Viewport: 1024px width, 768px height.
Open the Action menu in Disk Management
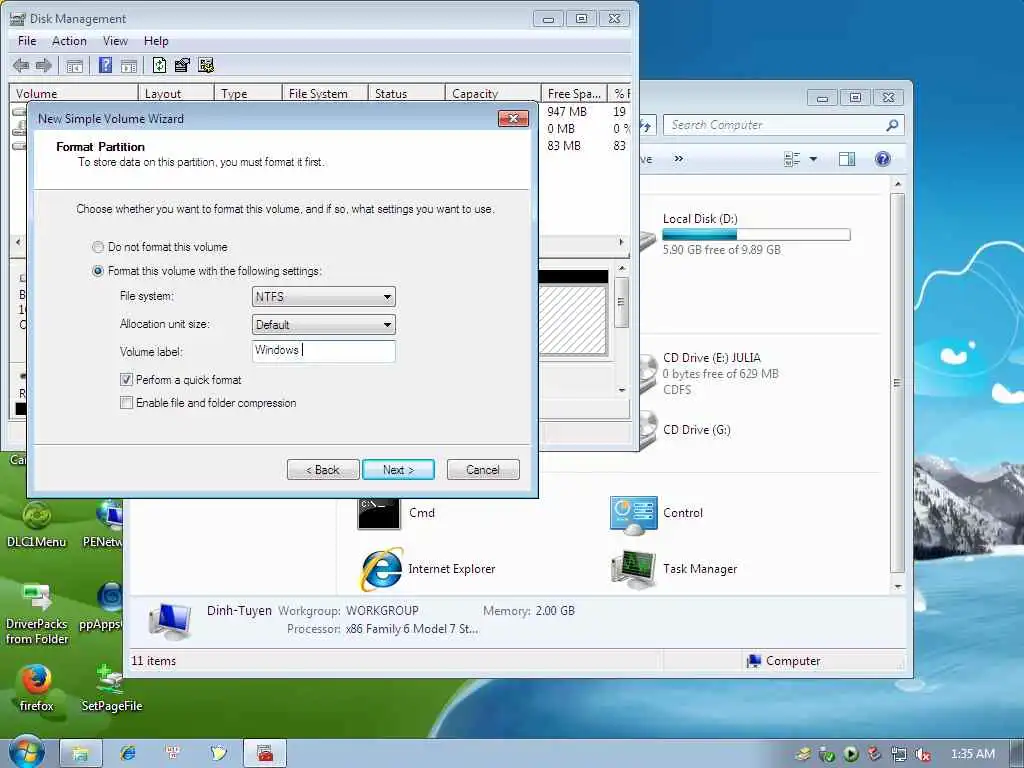(x=69, y=41)
